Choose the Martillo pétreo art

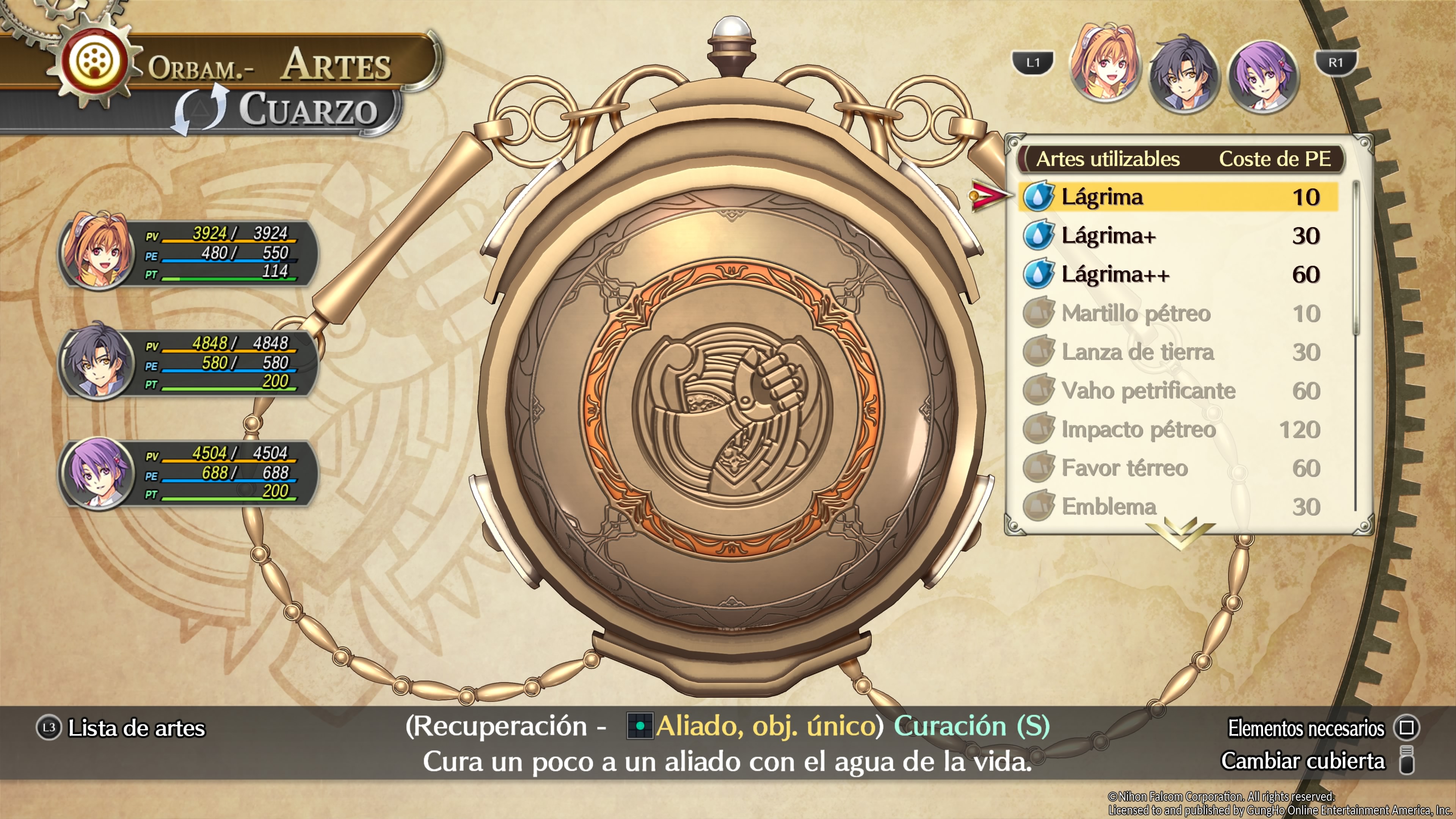[1178, 313]
